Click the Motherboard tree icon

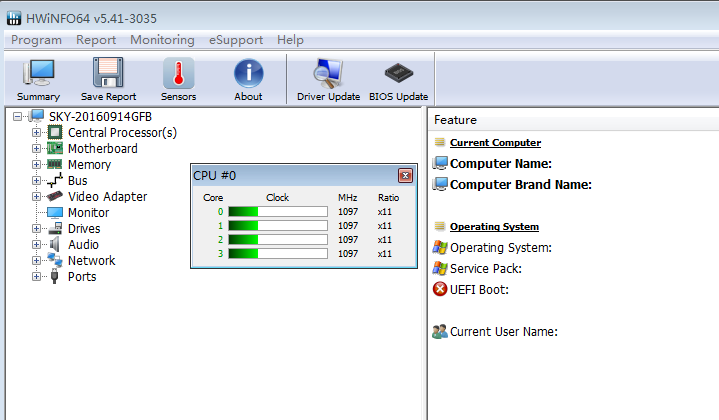(x=55, y=149)
